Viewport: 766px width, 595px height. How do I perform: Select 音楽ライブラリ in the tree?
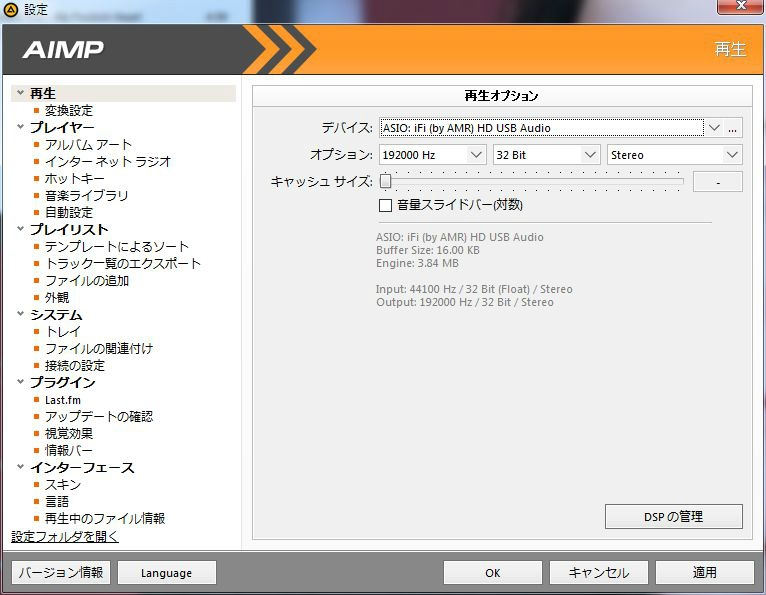(x=86, y=195)
